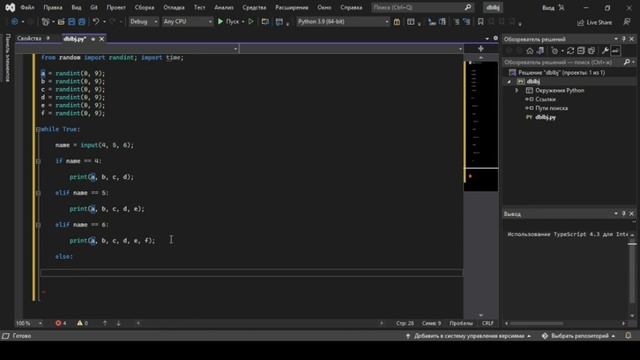Collapse the if name == 4 block
Image resolution: width=640 pixels, height=360 pixels.
(x=38, y=161)
